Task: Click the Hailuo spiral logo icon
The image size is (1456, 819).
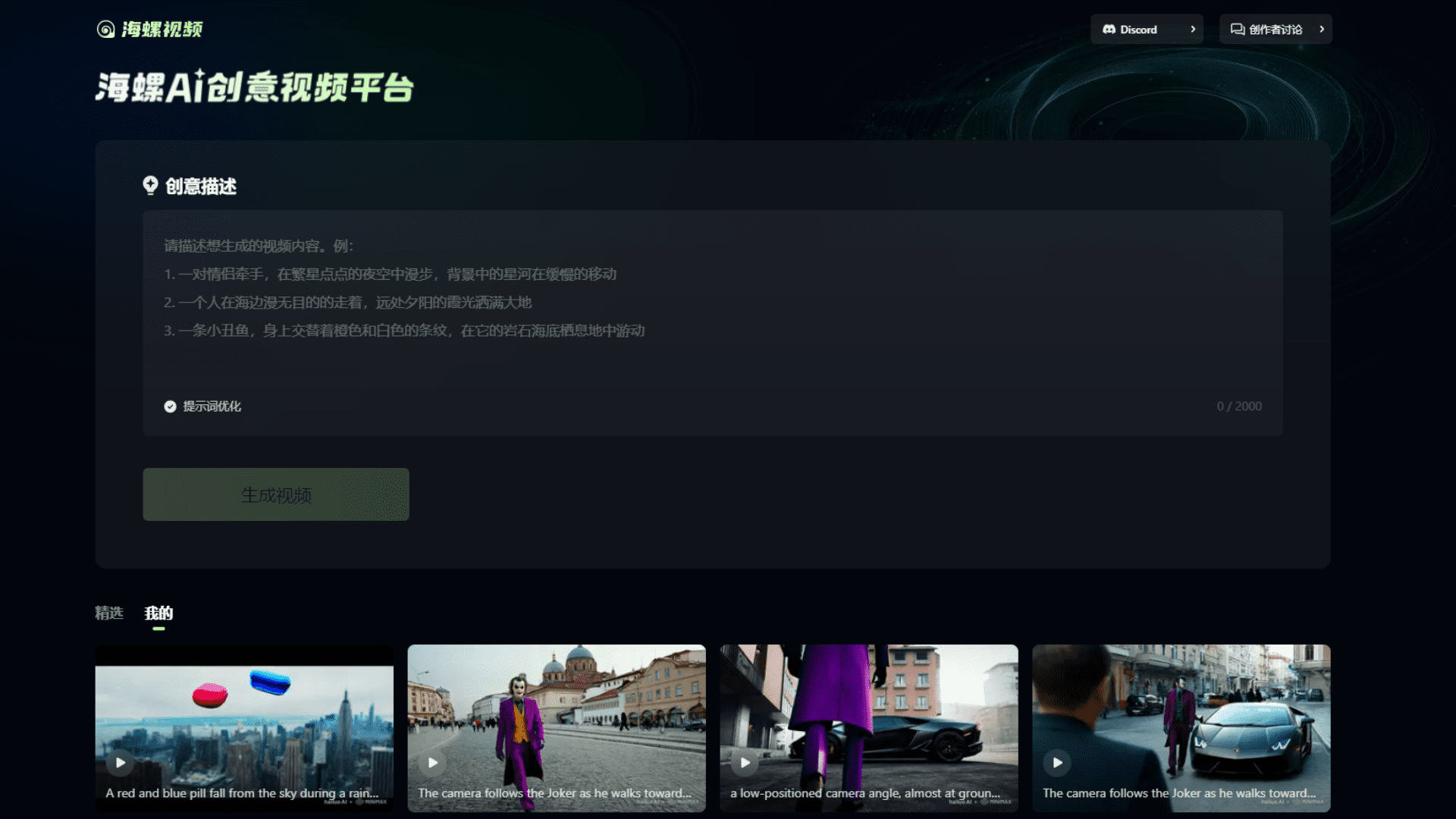Action: coord(105,30)
